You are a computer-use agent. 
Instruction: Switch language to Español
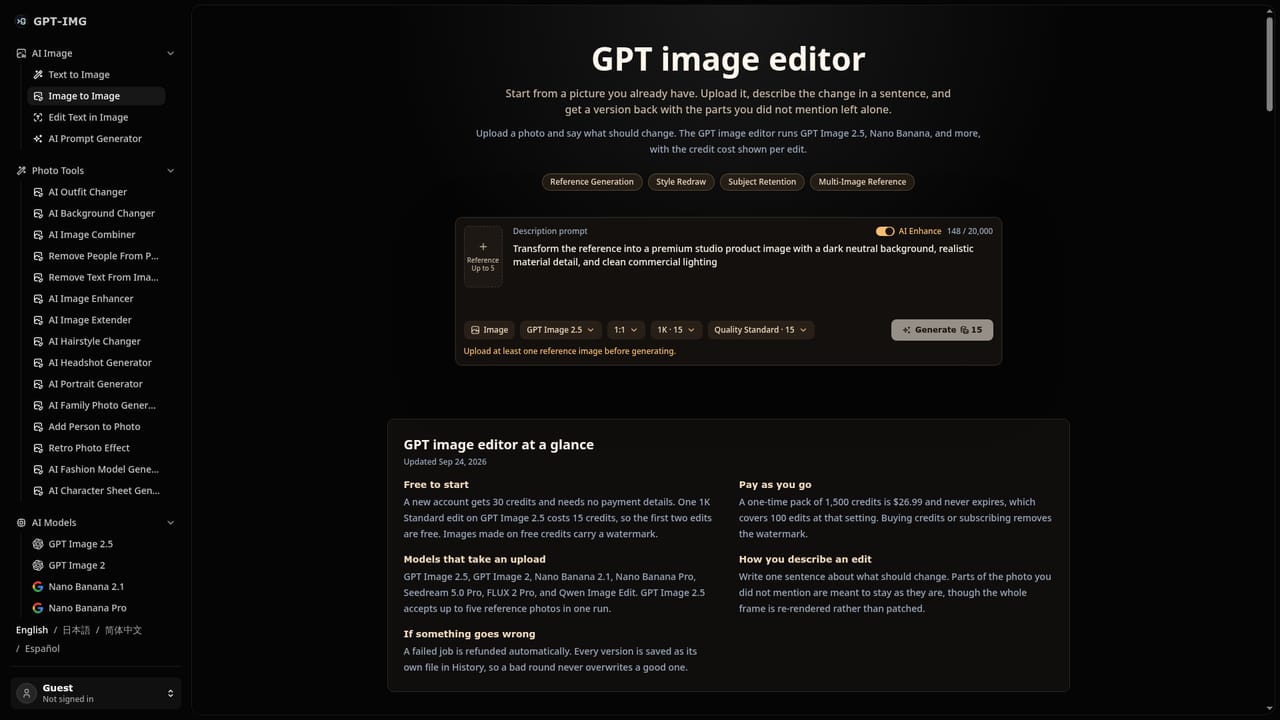pyautogui.click(x=42, y=649)
